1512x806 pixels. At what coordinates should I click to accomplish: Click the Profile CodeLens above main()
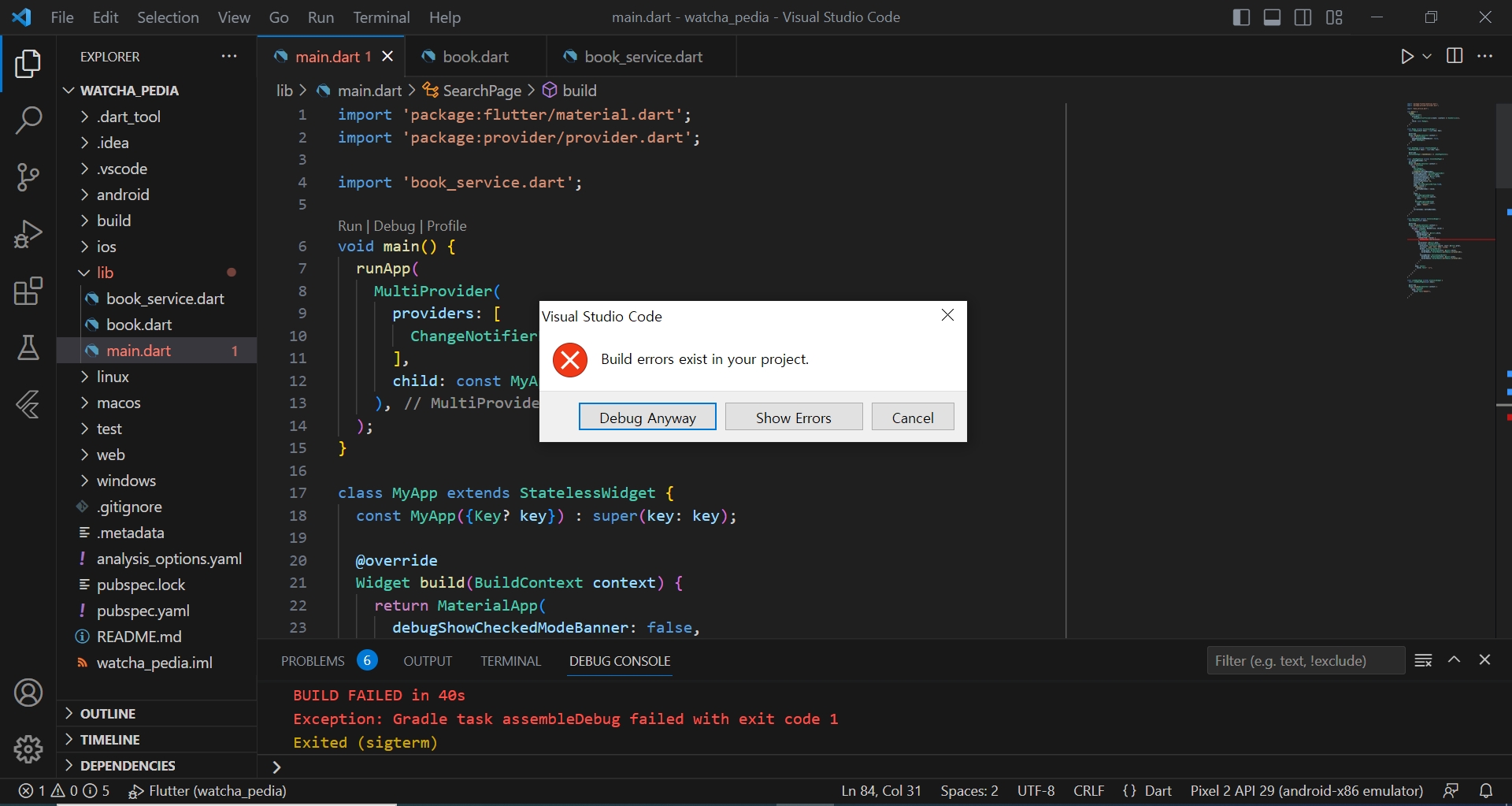447,226
